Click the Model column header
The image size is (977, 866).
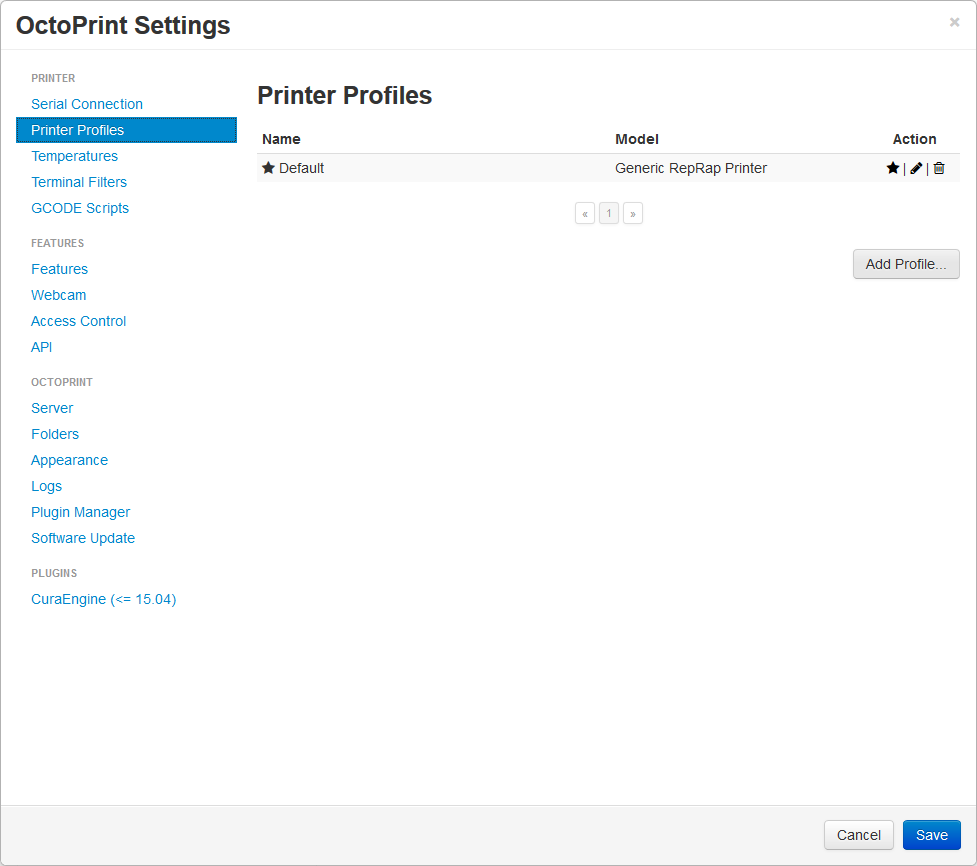tap(637, 140)
